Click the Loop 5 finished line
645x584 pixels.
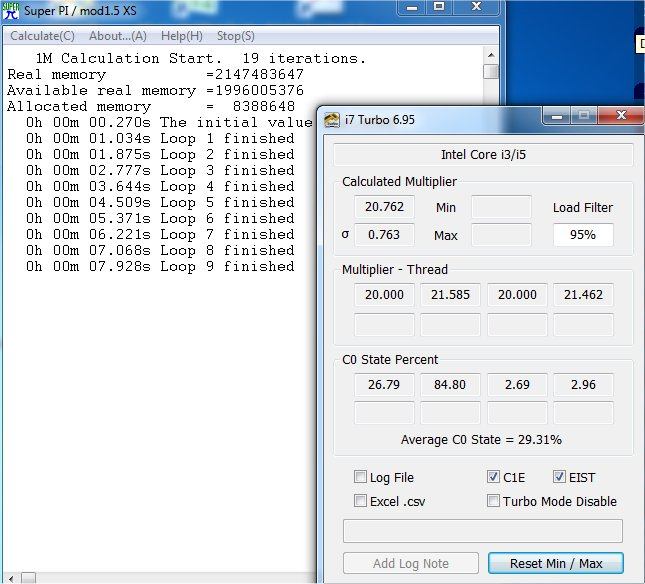[x=160, y=202]
